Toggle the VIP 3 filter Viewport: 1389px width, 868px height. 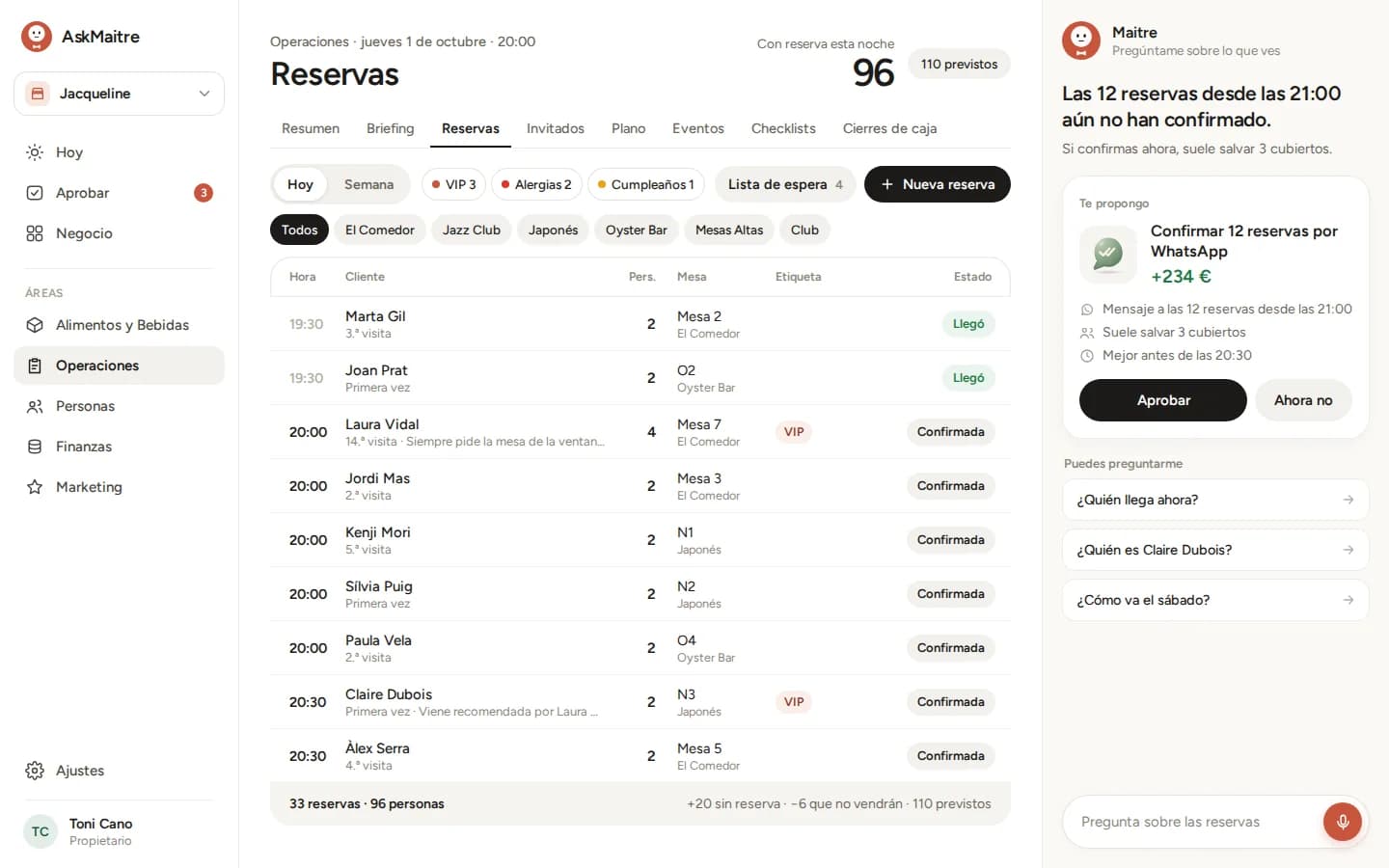pyautogui.click(x=453, y=184)
